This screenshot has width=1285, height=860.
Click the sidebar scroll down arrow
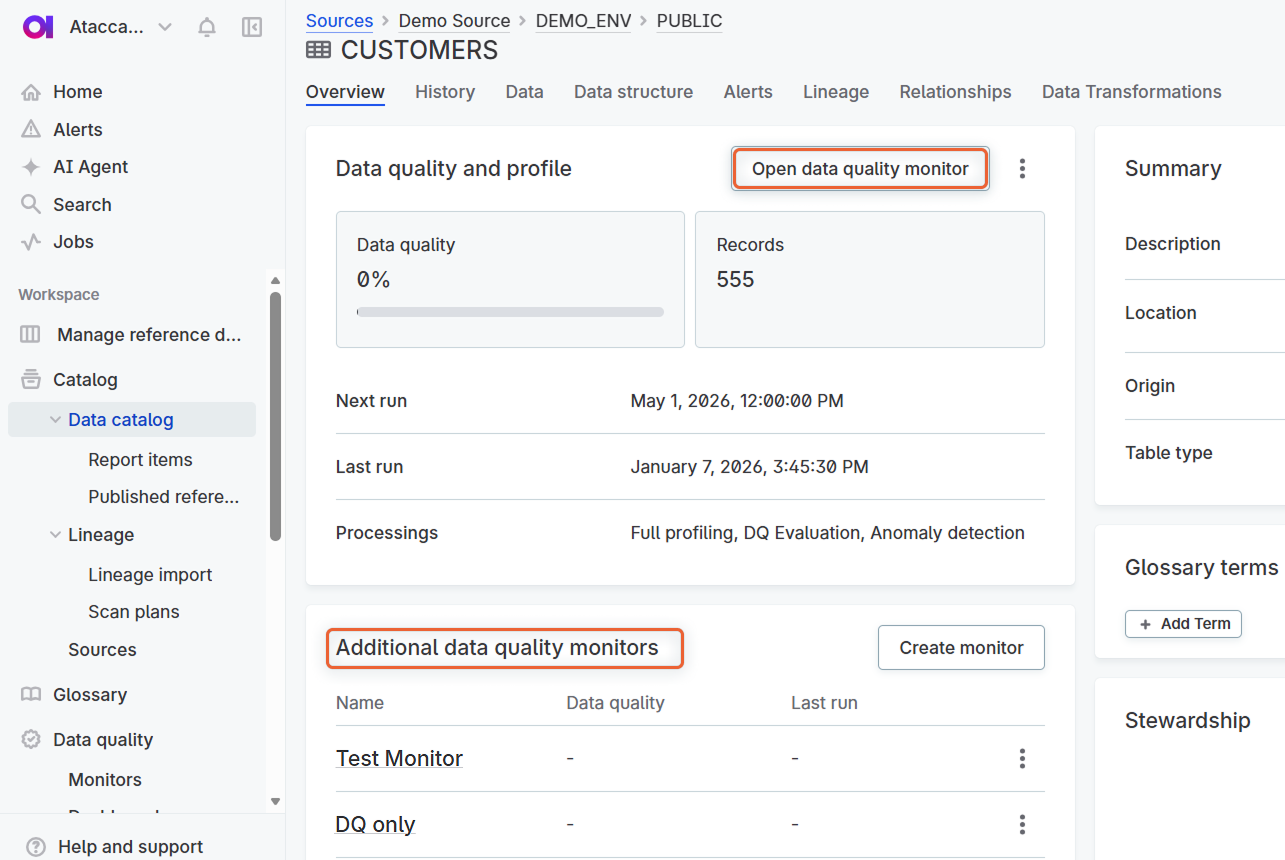(276, 801)
